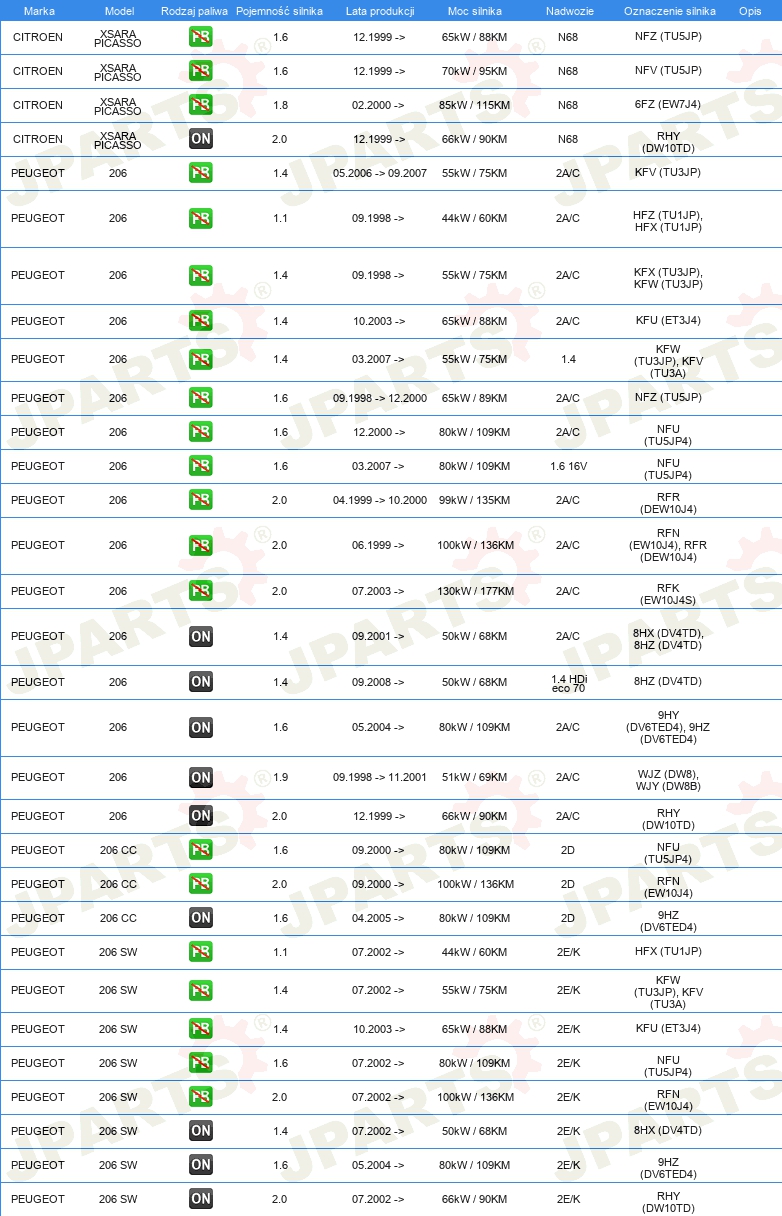
Task: Select the 6FZ (EW7J4) engine code
Action: click(669, 105)
